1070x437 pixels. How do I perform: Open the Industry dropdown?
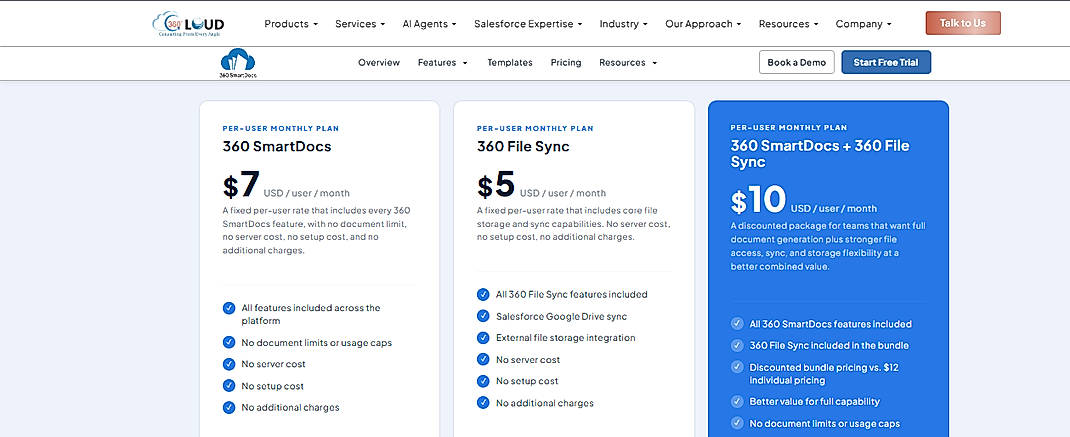pos(624,24)
